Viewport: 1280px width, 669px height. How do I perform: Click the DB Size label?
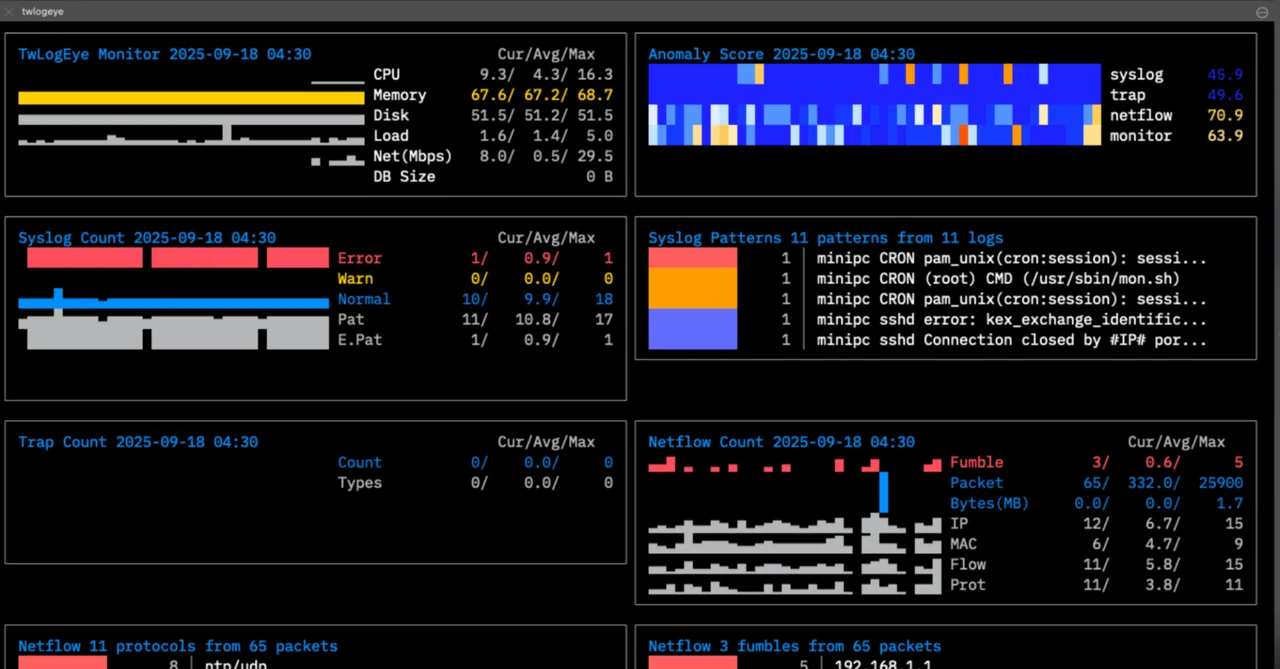point(404,176)
